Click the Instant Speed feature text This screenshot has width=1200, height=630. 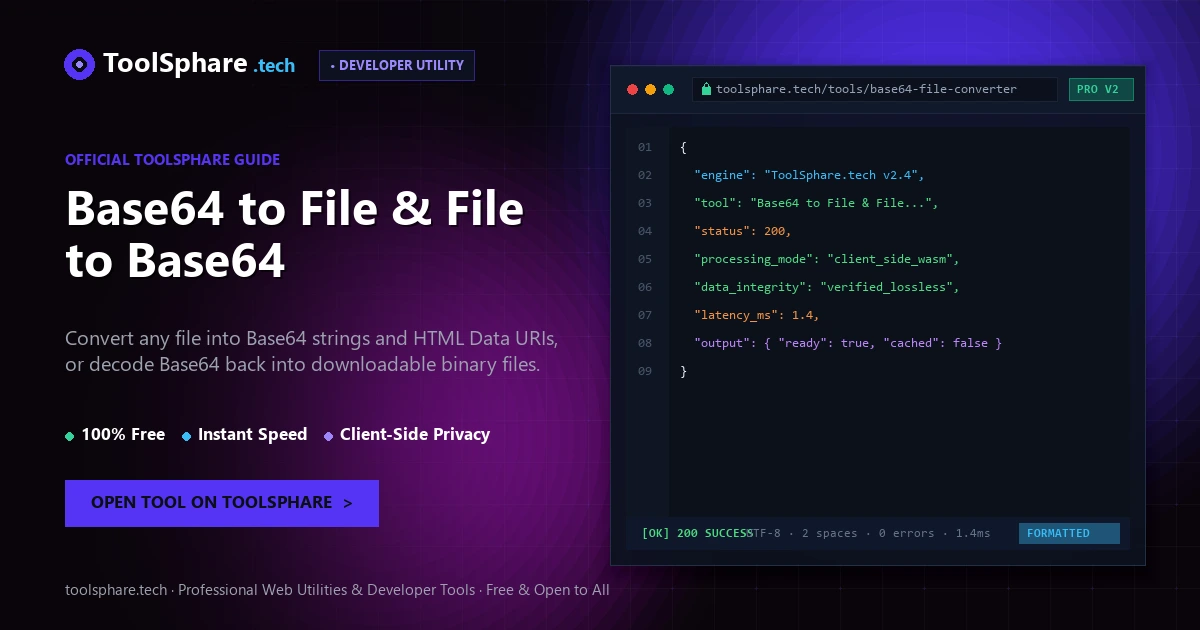click(x=252, y=434)
